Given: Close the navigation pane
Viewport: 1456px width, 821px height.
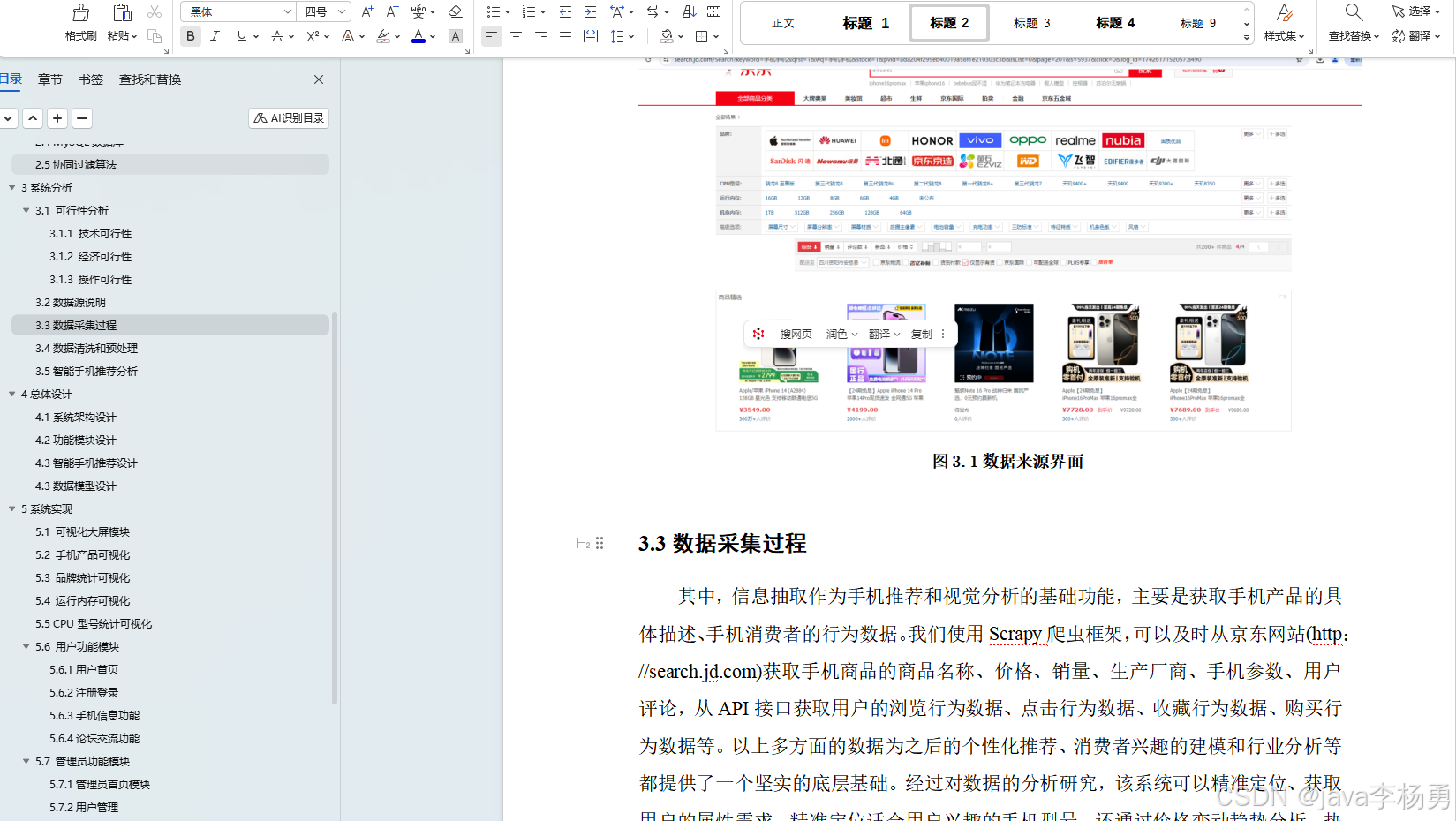Looking at the screenshot, I should pyautogui.click(x=319, y=79).
